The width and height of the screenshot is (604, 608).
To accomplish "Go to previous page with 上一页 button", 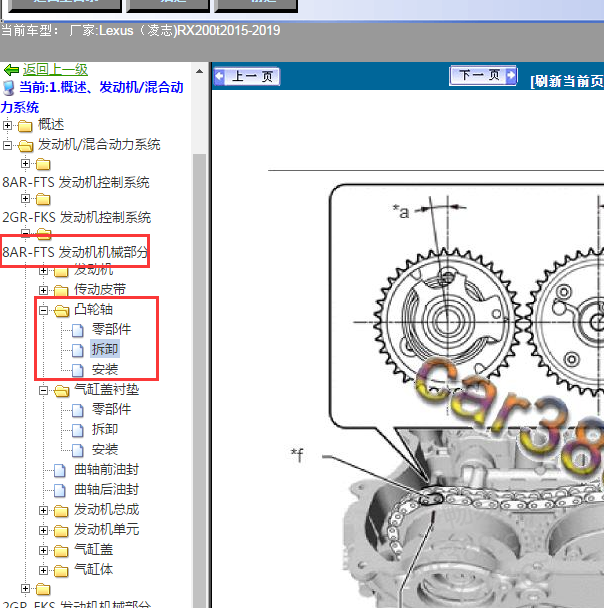I will [247, 76].
